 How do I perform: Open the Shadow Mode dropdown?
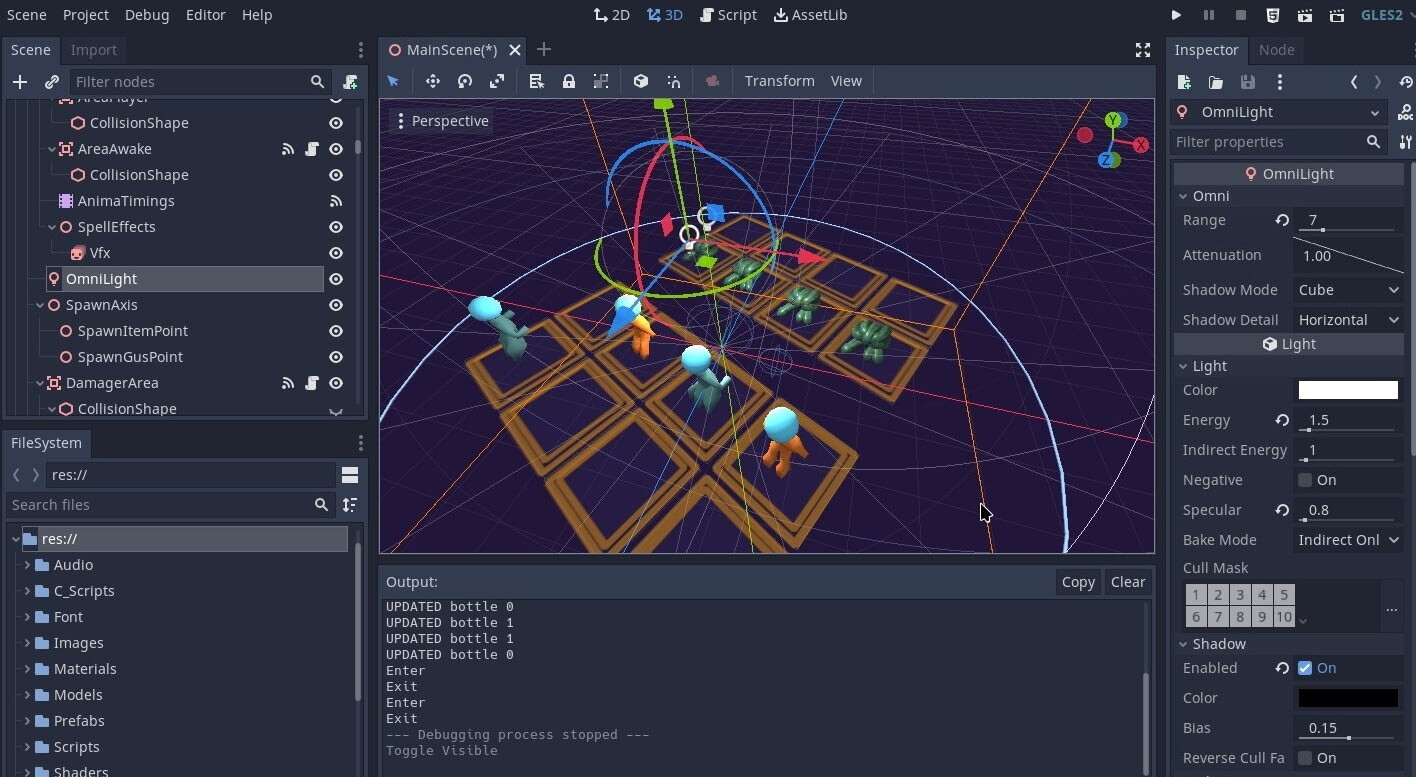coord(1348,290)
